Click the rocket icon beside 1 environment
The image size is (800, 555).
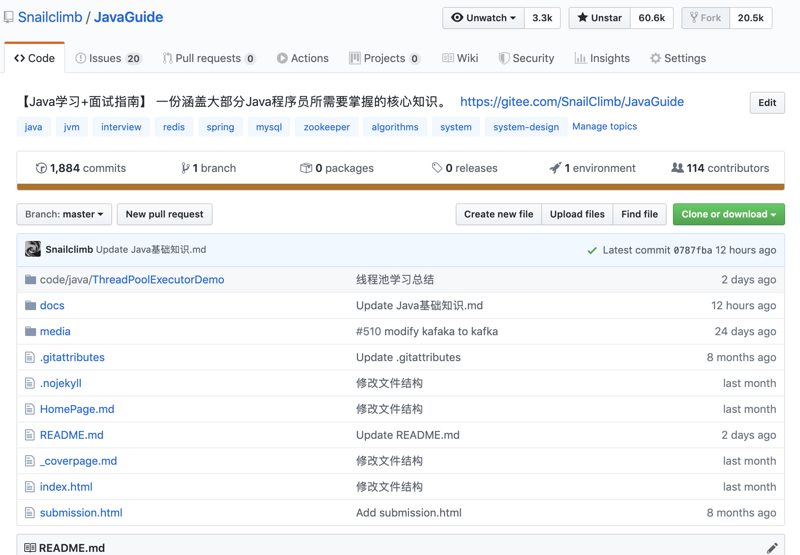555,168
